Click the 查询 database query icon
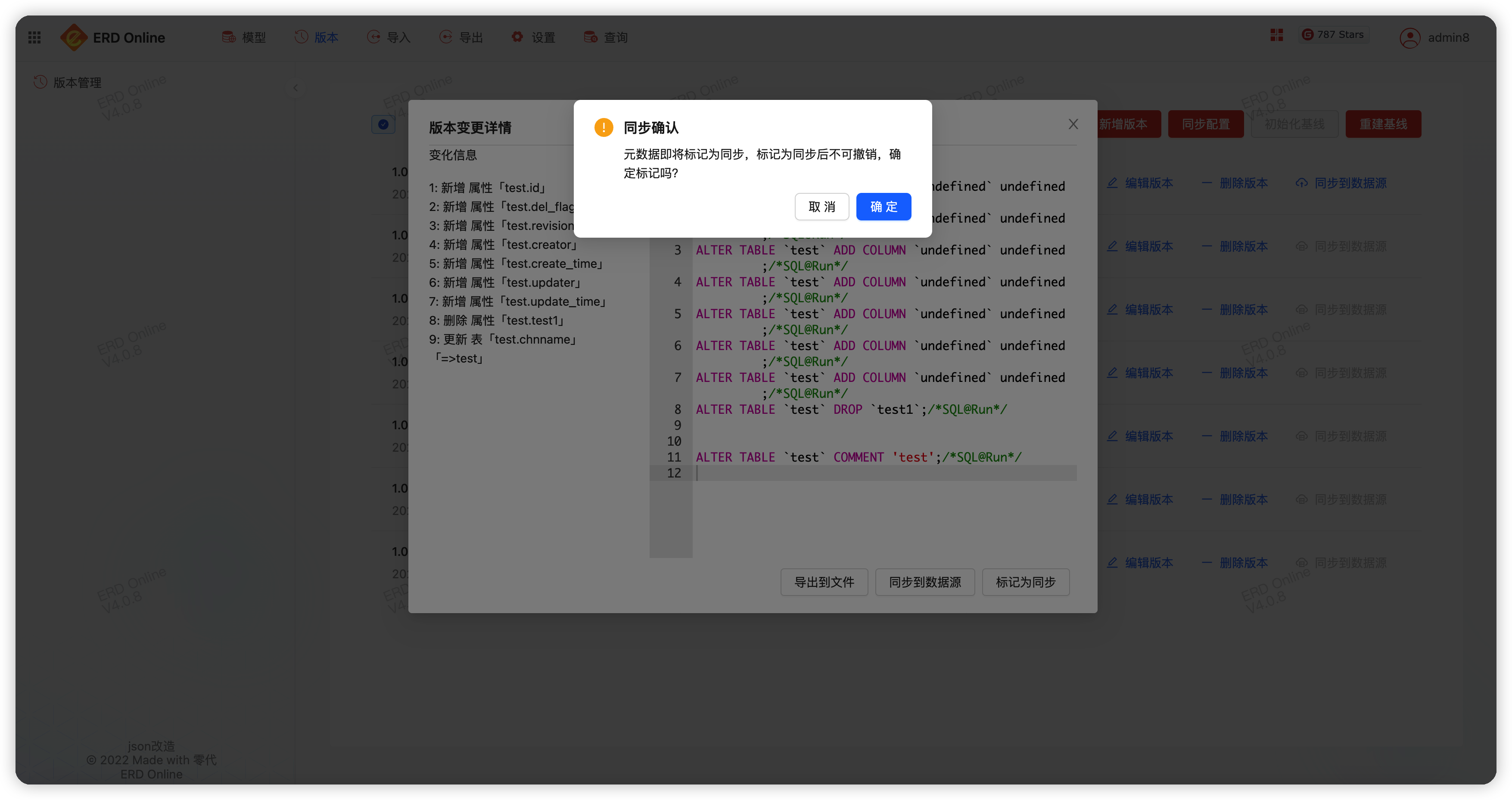Viewport: 1512px width, 800px height. click(x=591, y=37)
